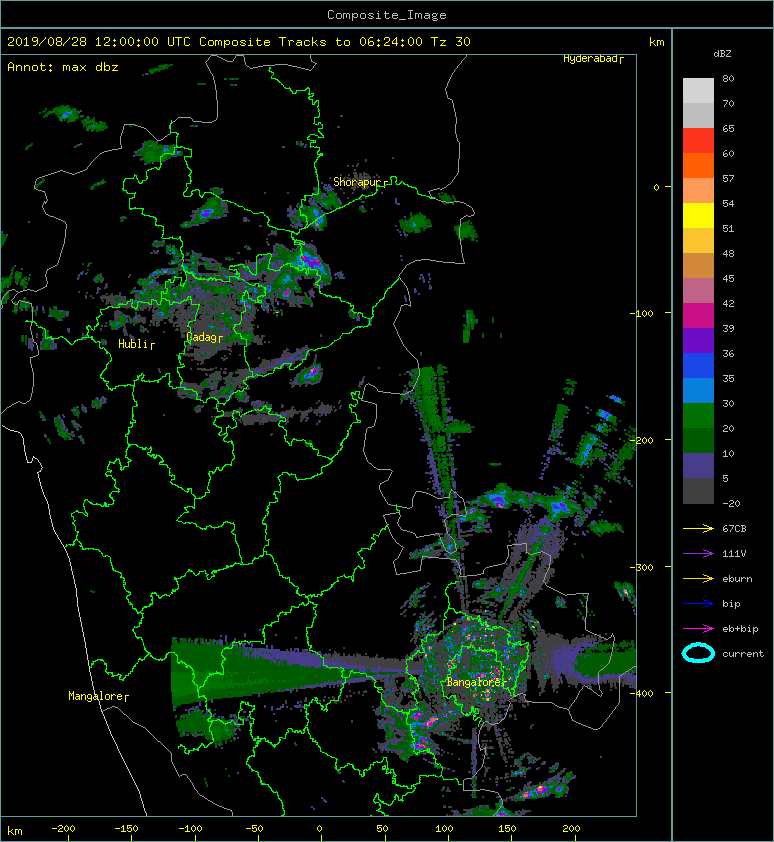Click the bip legend label
The height and width of the screenshot is (842, 774).
[x=732, y=604]
